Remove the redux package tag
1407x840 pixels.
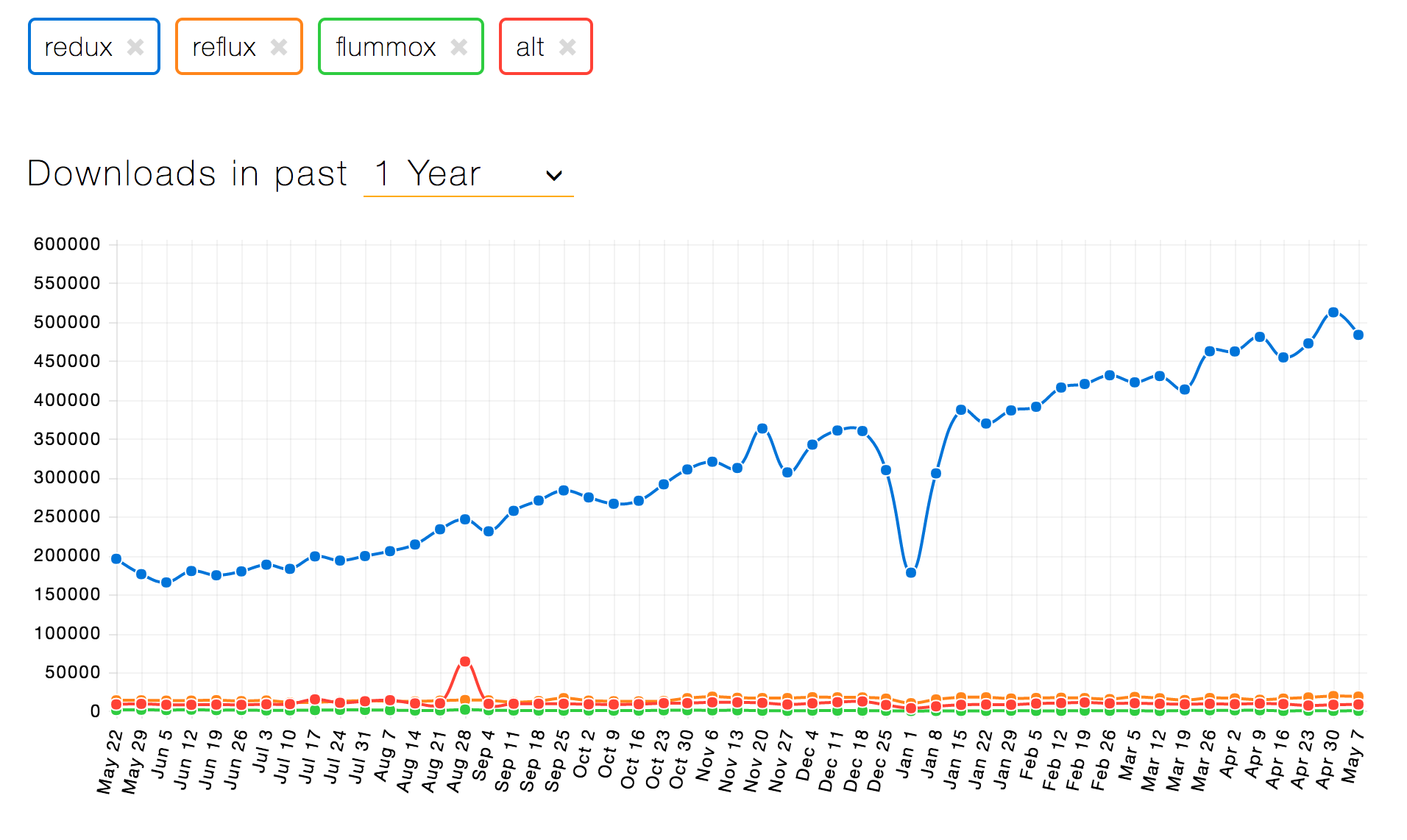click(135, 47)
